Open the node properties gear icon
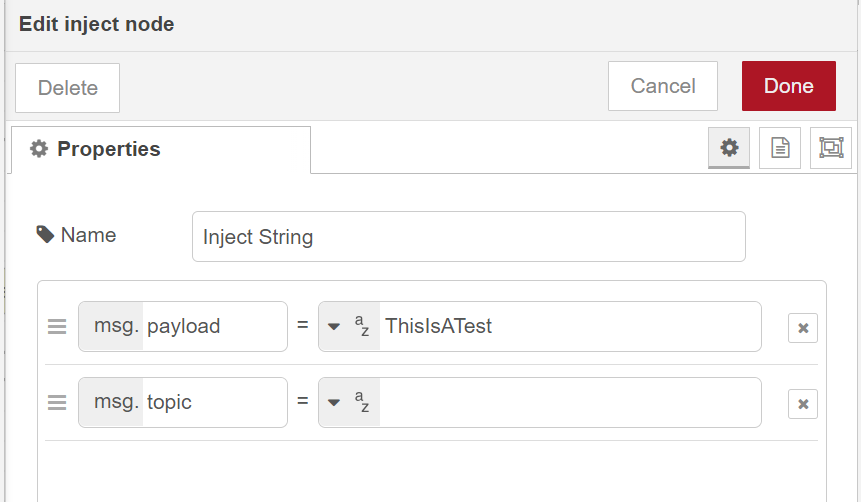 click(x=729, y=148)
